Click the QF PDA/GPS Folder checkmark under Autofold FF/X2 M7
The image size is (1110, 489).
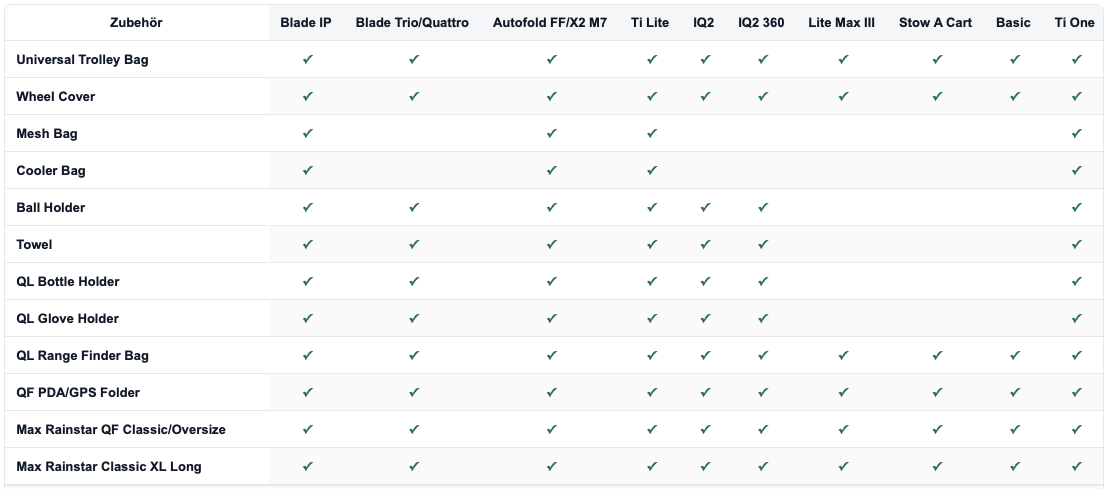[551, 392]
